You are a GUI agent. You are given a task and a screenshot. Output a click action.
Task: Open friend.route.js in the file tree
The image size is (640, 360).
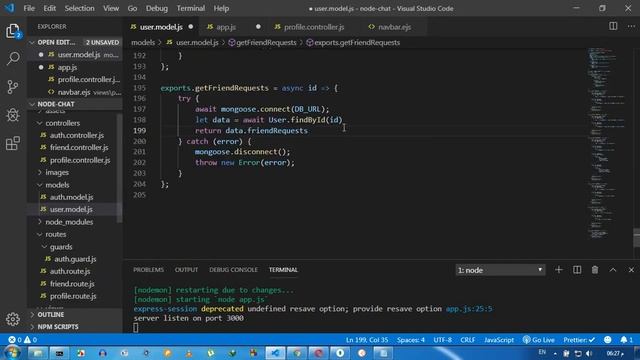click(x=72, y=284)
